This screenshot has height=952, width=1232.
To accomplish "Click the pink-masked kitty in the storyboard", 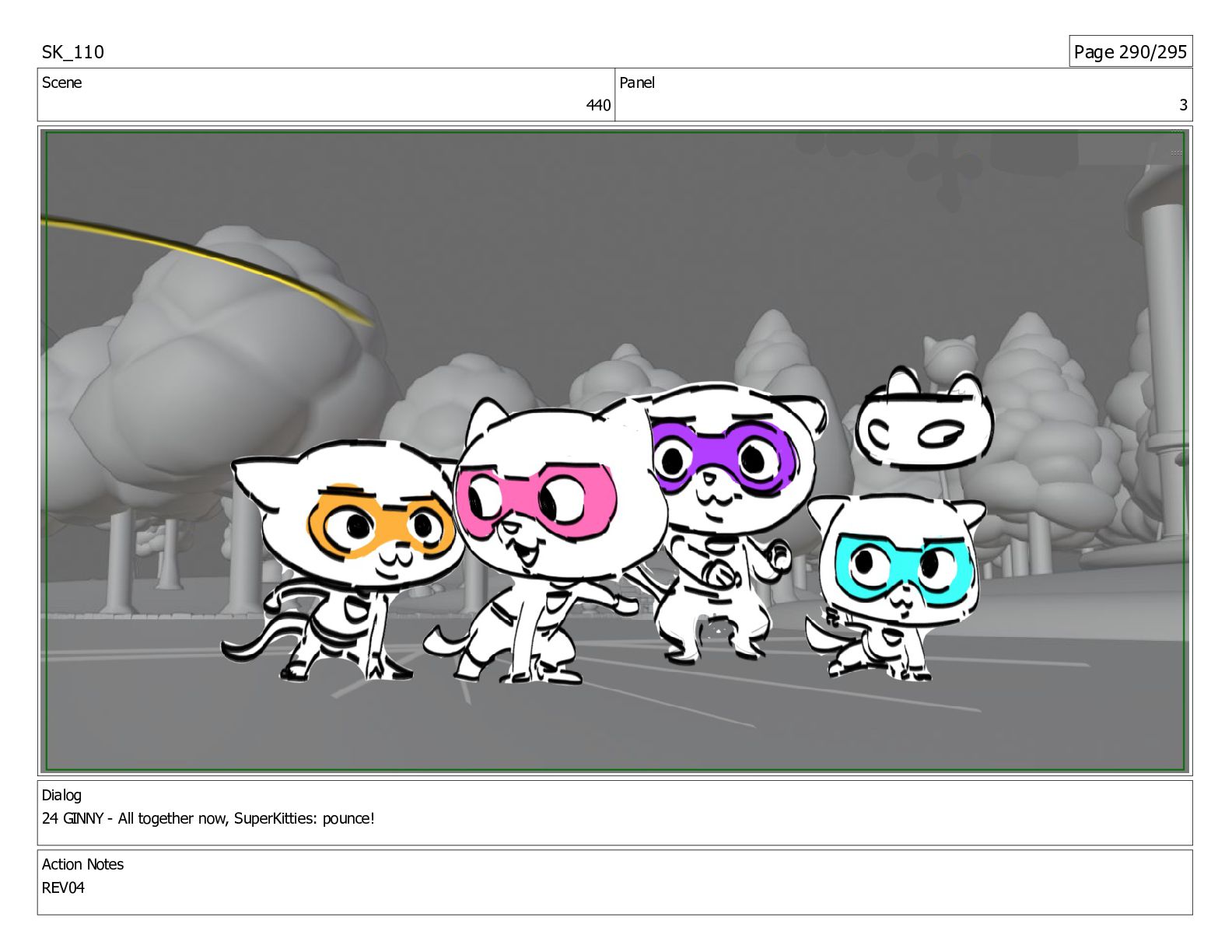I will pyautogui.click(x=544, y=541).
